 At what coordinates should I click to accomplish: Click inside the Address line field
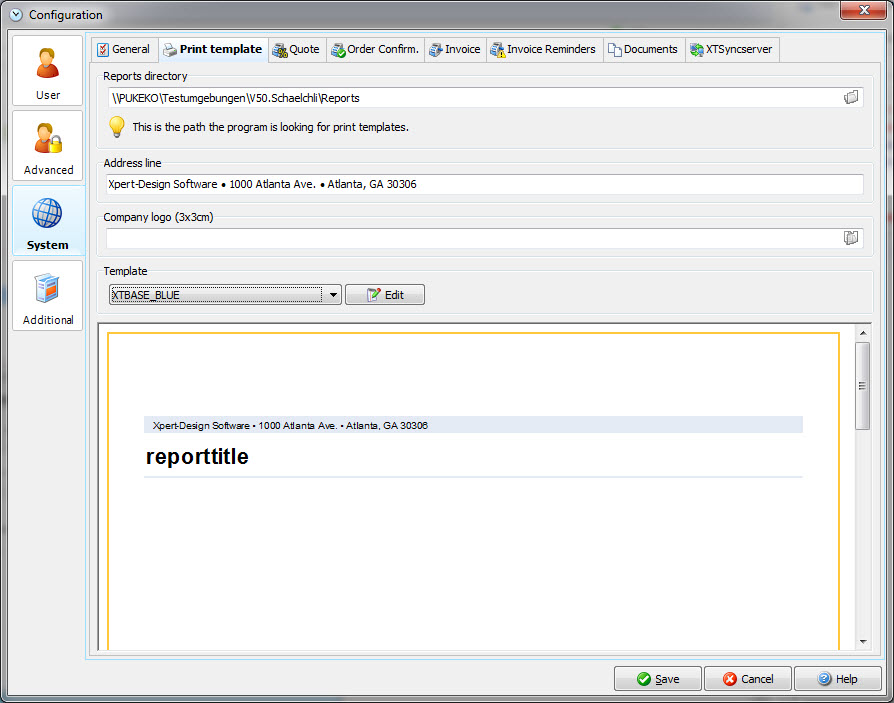400,184
